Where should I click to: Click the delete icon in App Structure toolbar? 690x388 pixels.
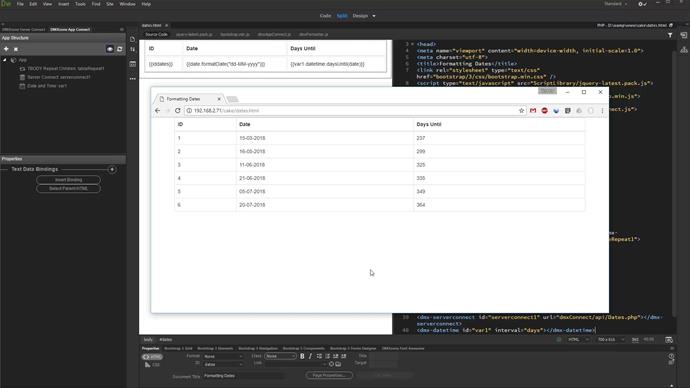16,49
